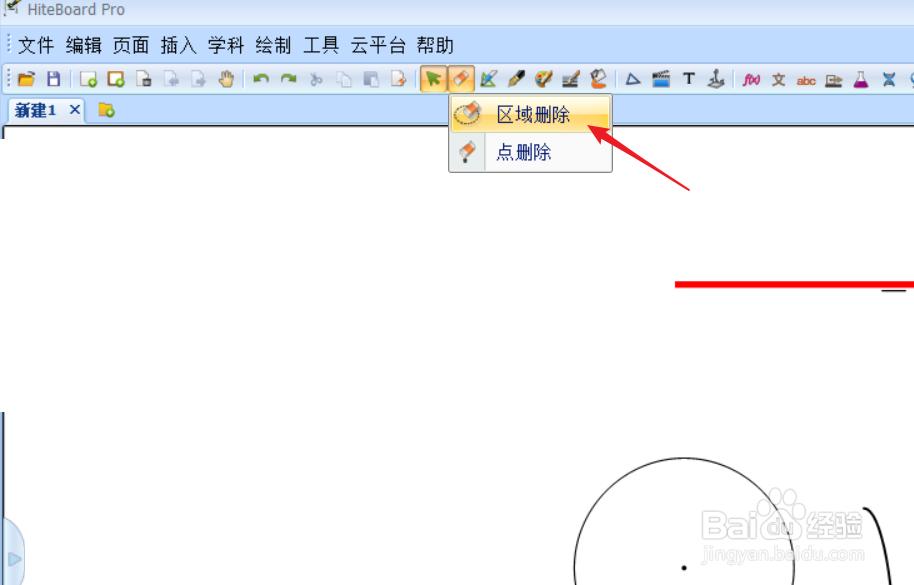
Task: Select the pencil drawing tool
Action: coord(488,79)
